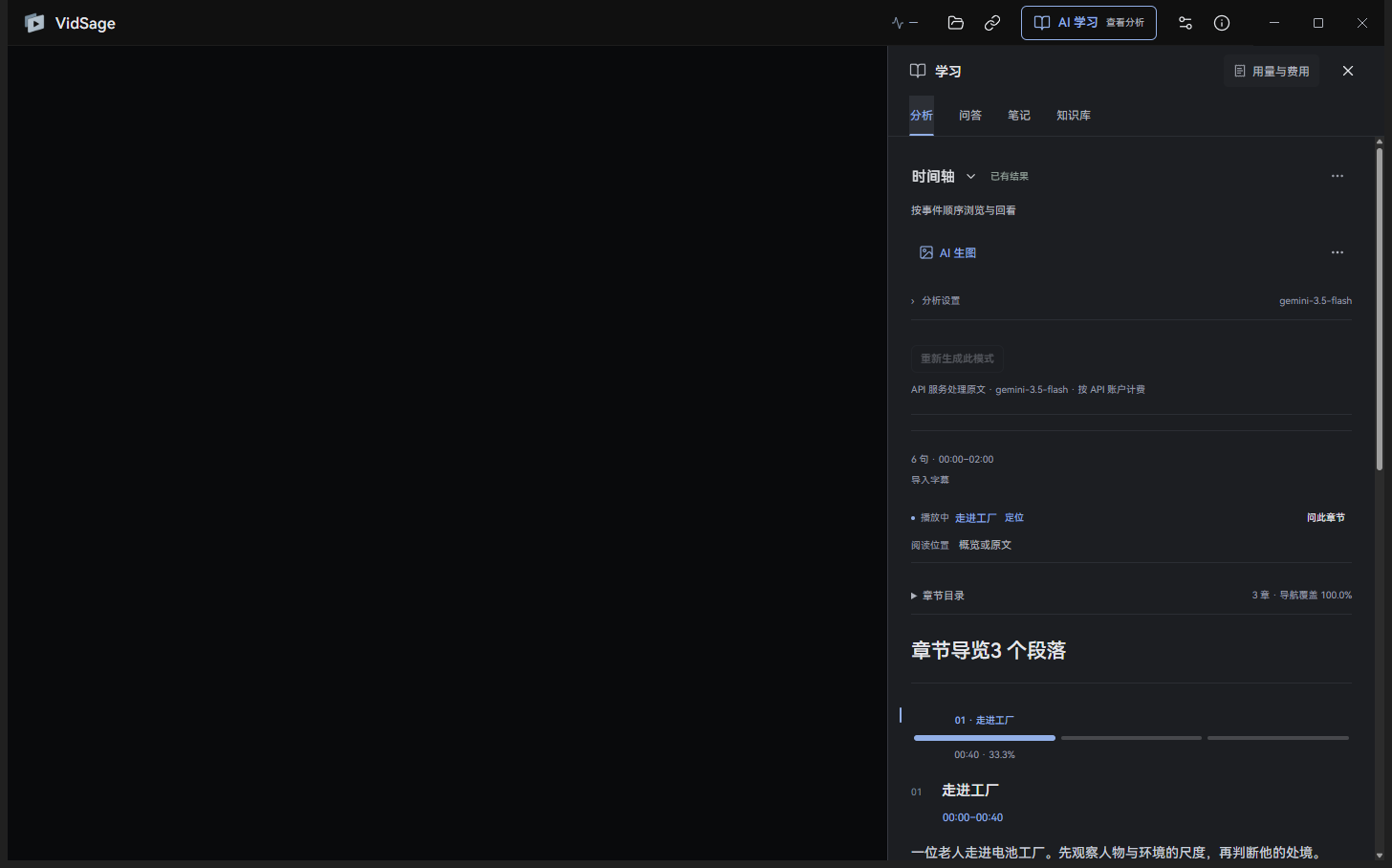Click the link URL icon
Screen dimensions: 1392x868
(992, 23)
